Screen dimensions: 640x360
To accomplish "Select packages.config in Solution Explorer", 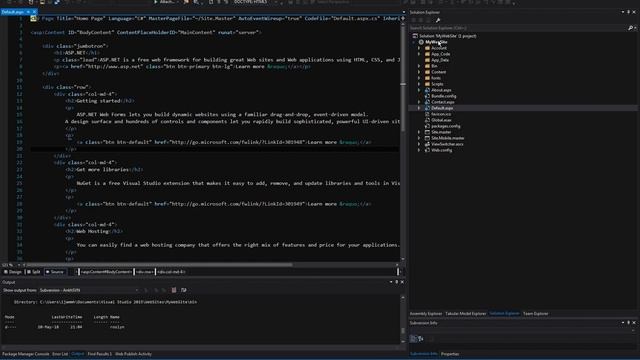I will click(445, 126).
